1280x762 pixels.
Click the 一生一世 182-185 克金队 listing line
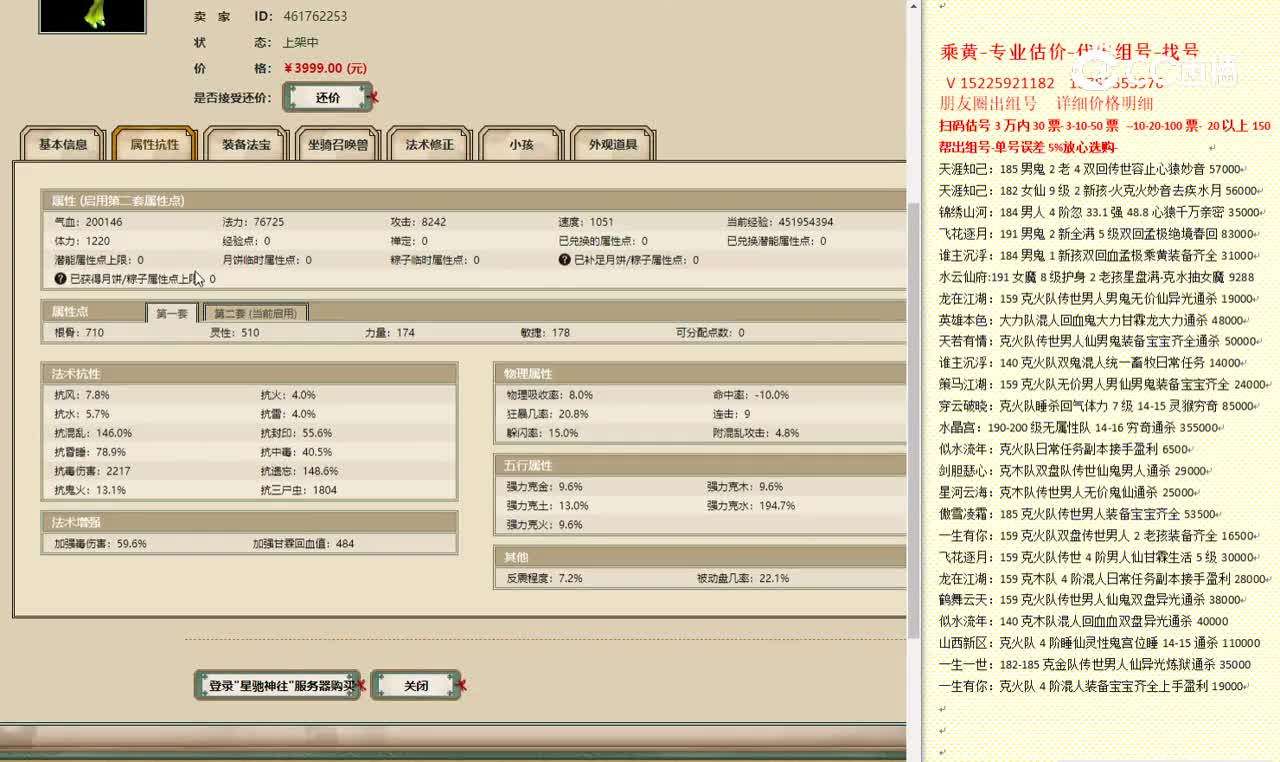pos(1095,664)
